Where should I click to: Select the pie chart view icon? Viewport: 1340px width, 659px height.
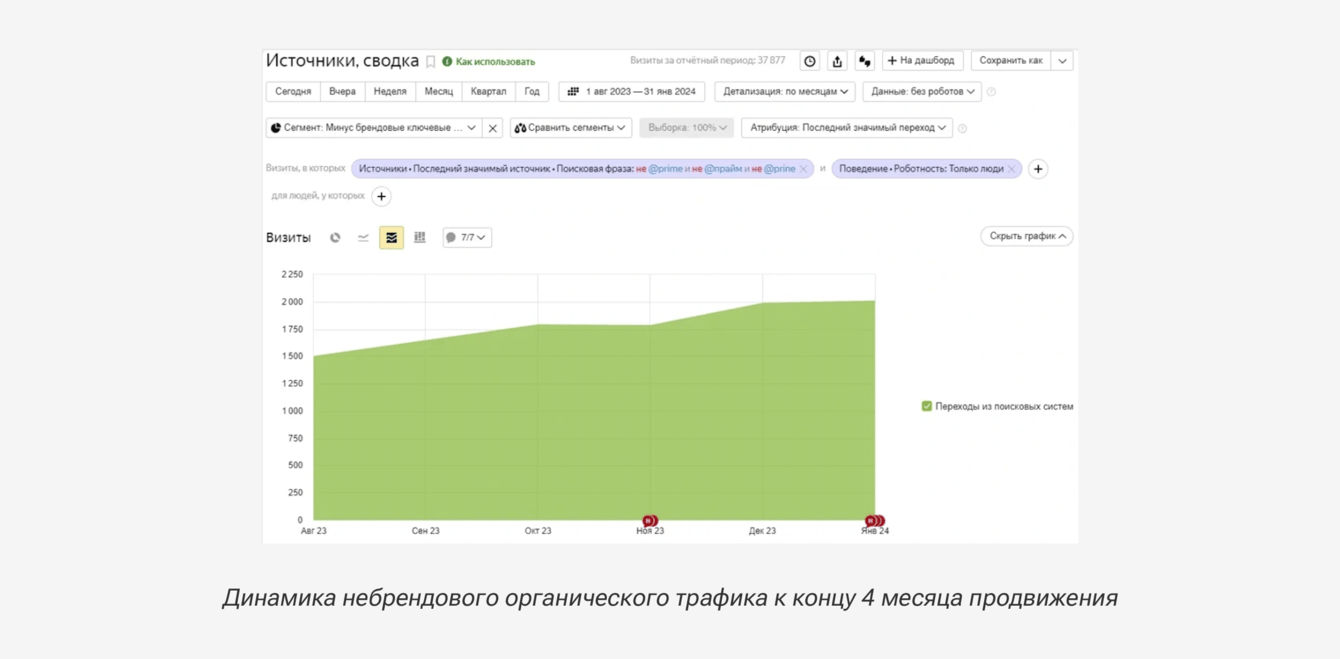pyautogui.click(x=335, y=238)
